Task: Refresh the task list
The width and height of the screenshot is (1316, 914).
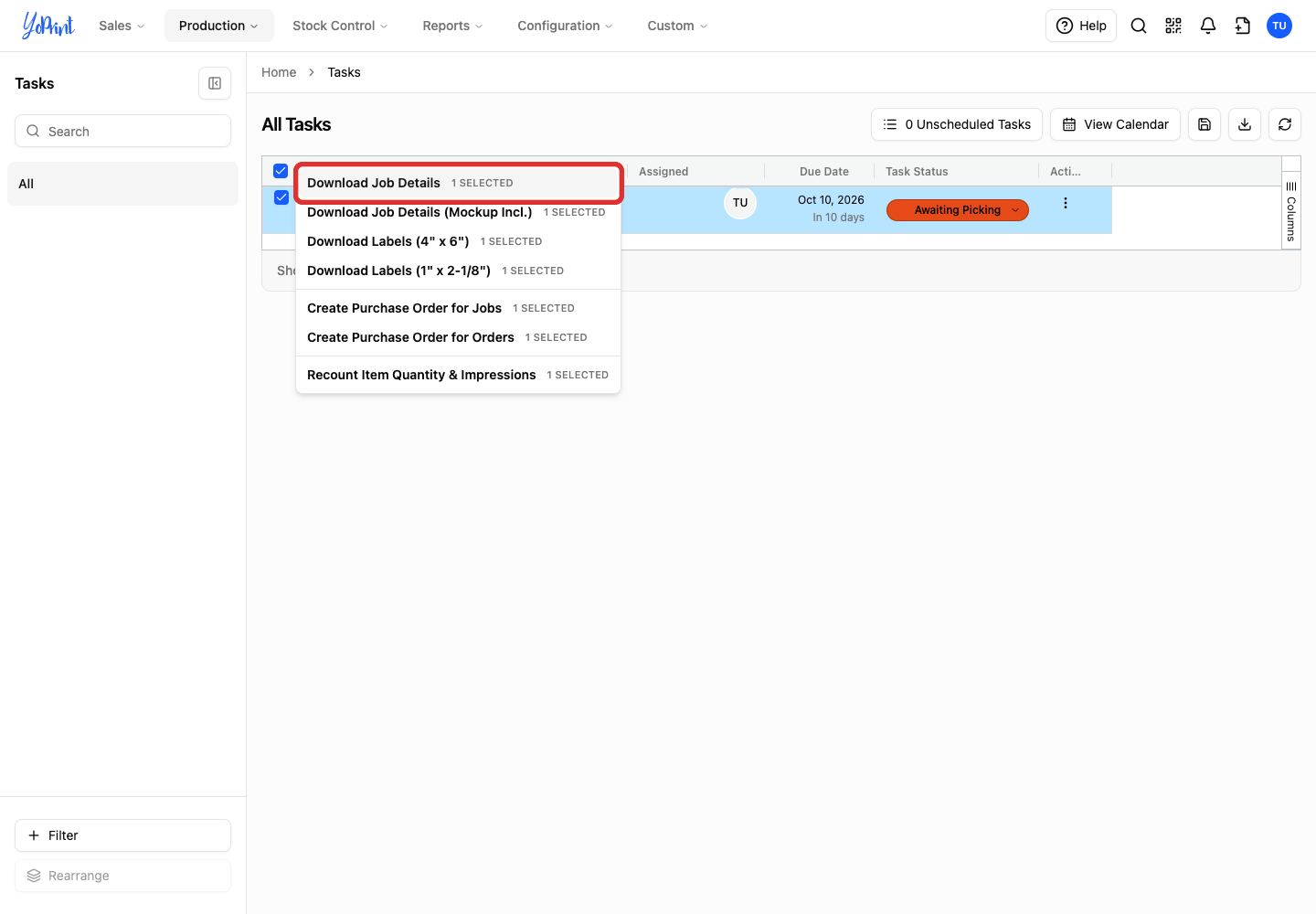Action: (1285, 124)
